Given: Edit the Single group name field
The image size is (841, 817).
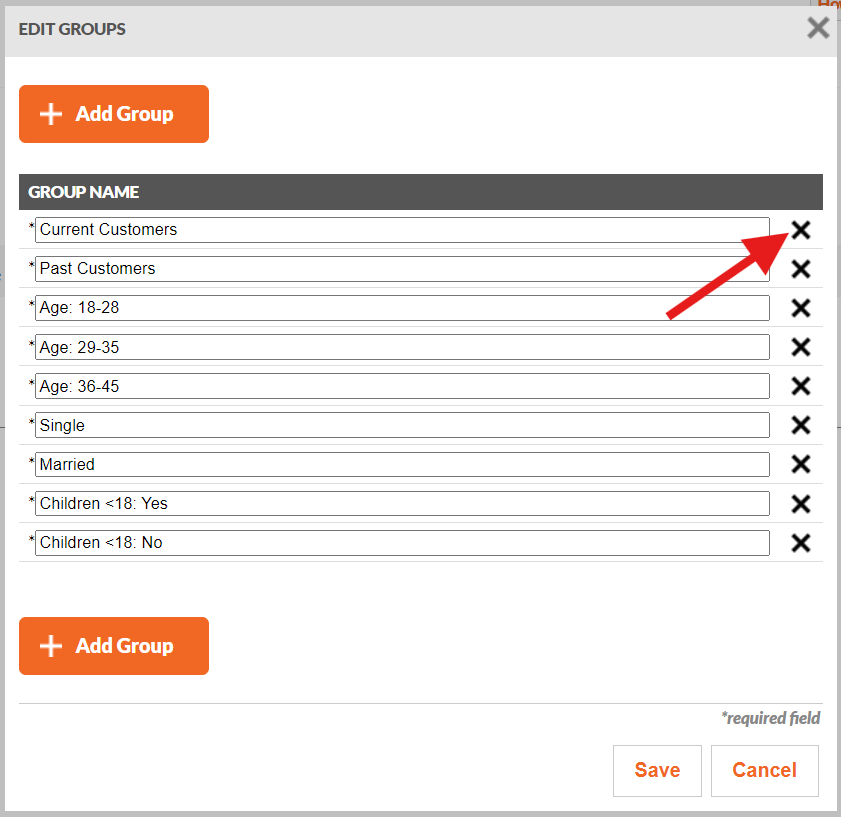Looking at the screenshot, I should coord(402,425).
